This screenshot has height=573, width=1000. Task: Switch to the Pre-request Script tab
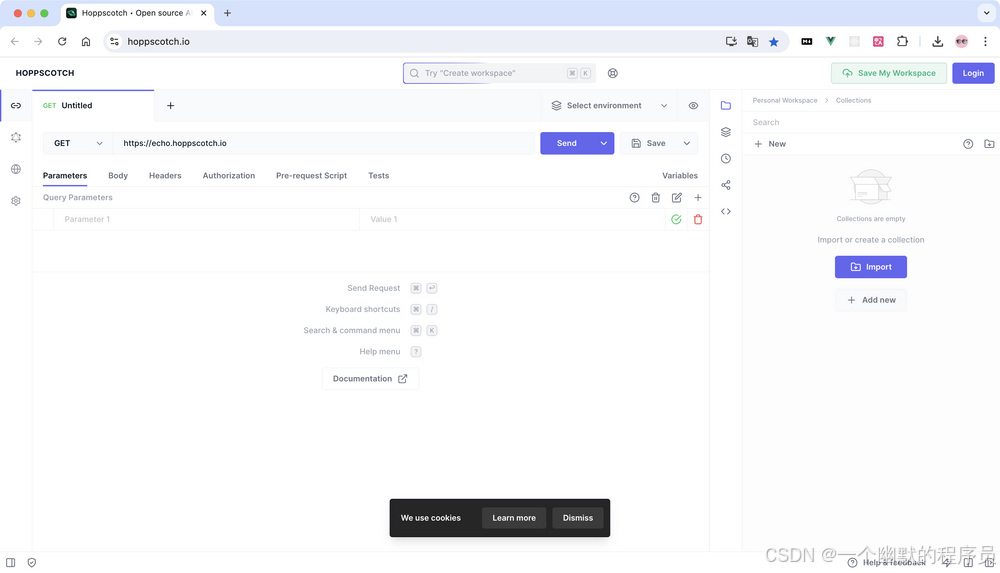[x=311, y=175]
